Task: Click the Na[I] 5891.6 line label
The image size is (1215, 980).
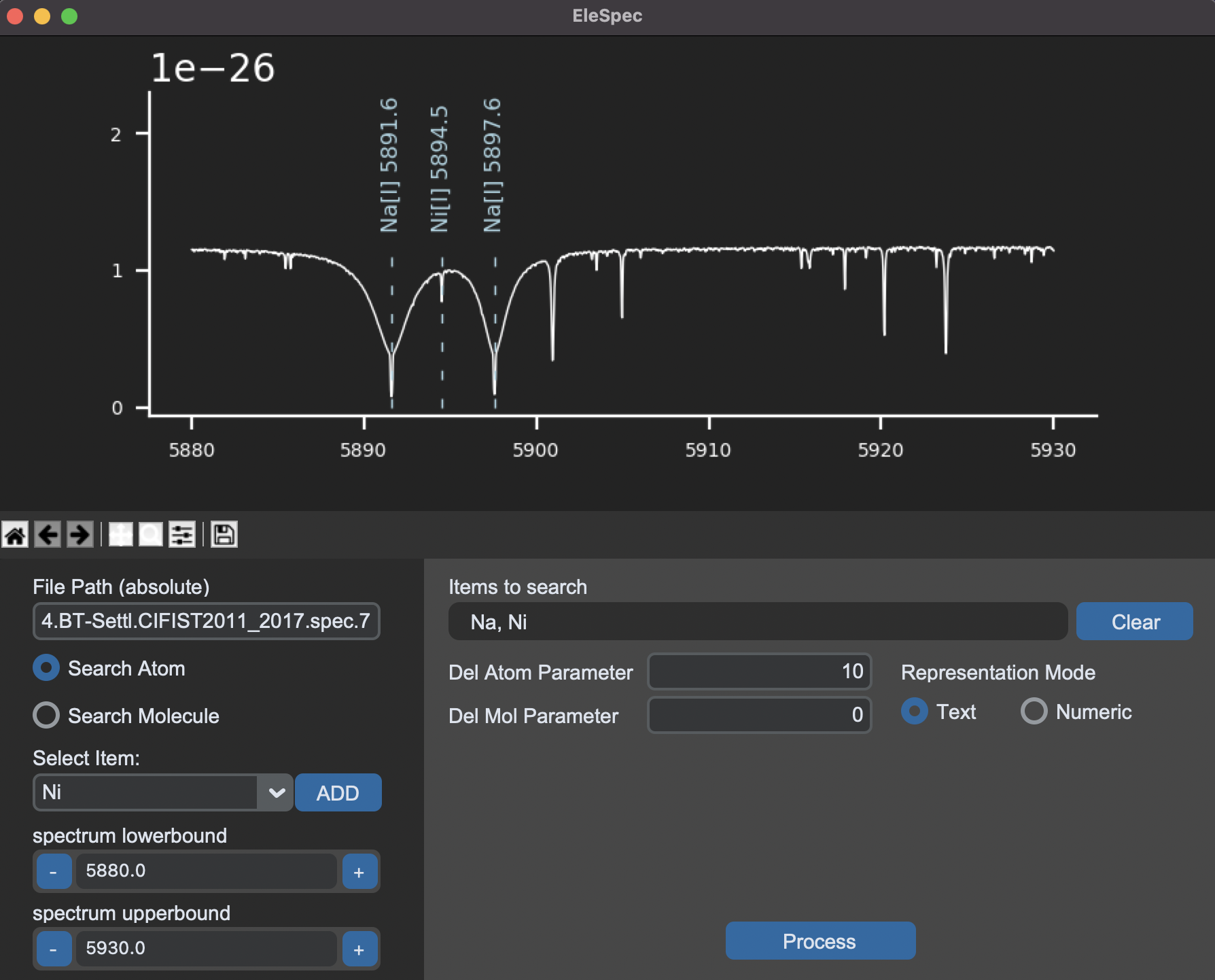Action: (x=389, y=165)
